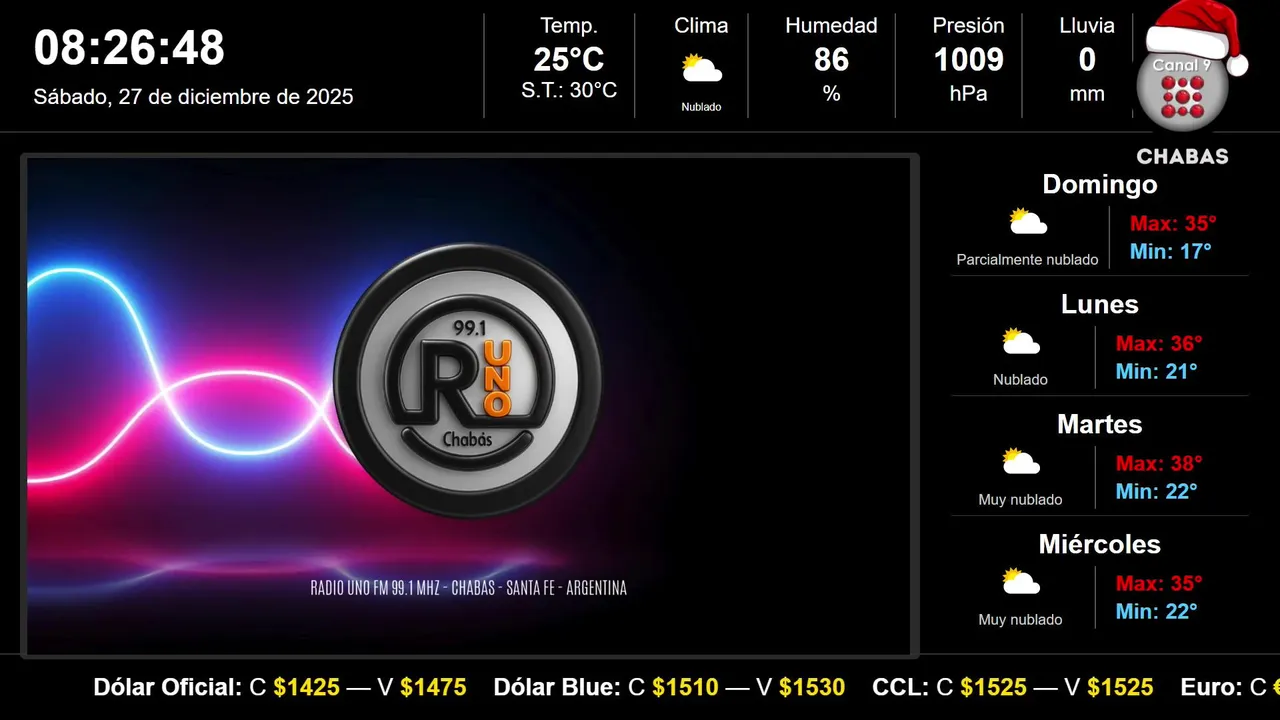Click the Nublado description under Lunes
This screenshot has width=1280, height=720.
(x=1020, y=380)
